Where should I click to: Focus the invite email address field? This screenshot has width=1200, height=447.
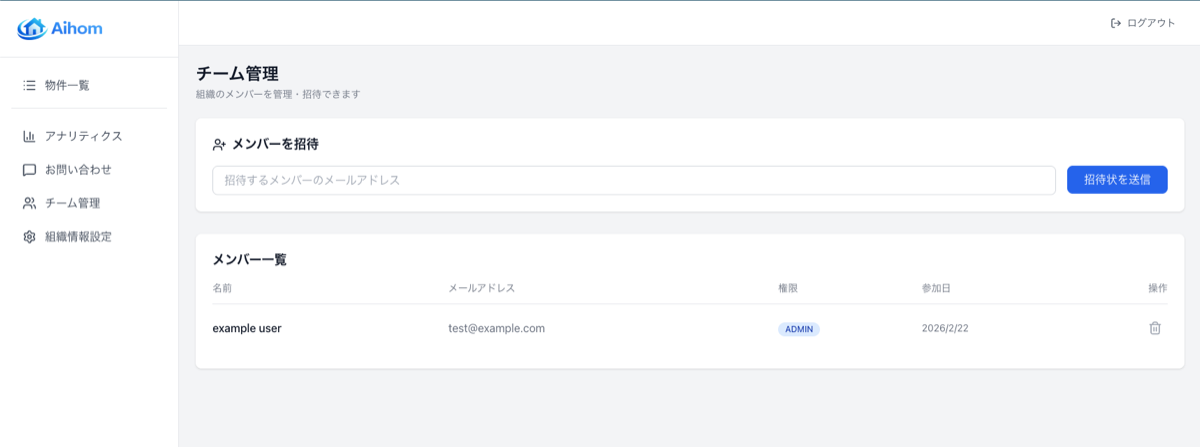634,180
